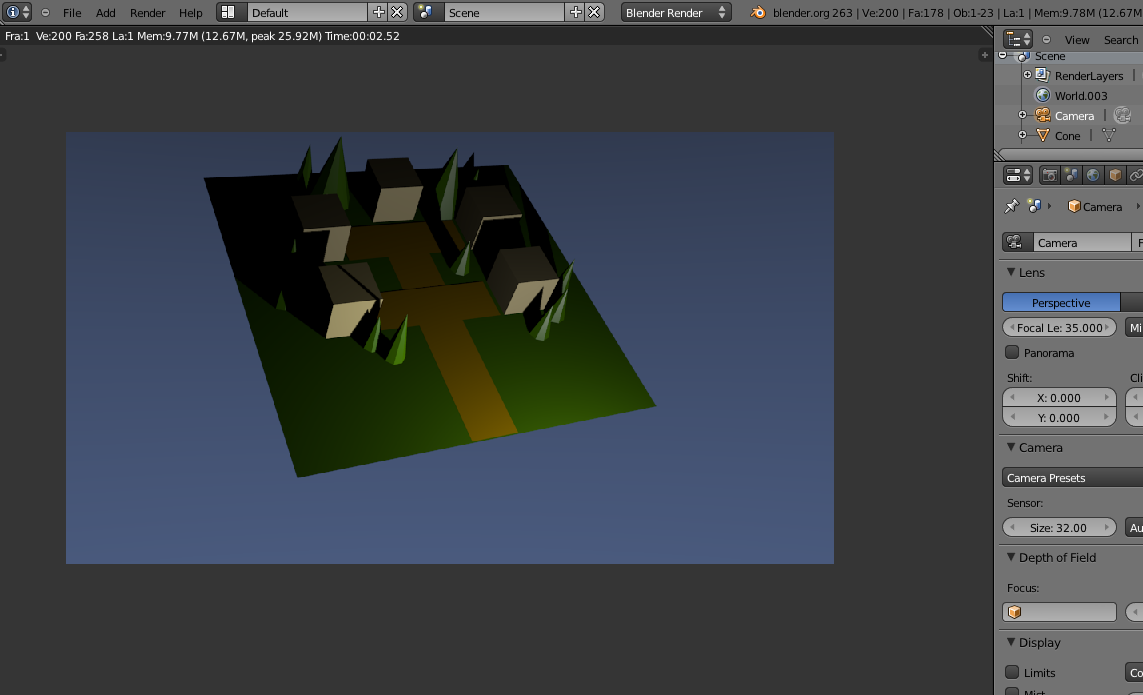
Task: Open the Camera Presets dropdown
Action: [1072, 478]
